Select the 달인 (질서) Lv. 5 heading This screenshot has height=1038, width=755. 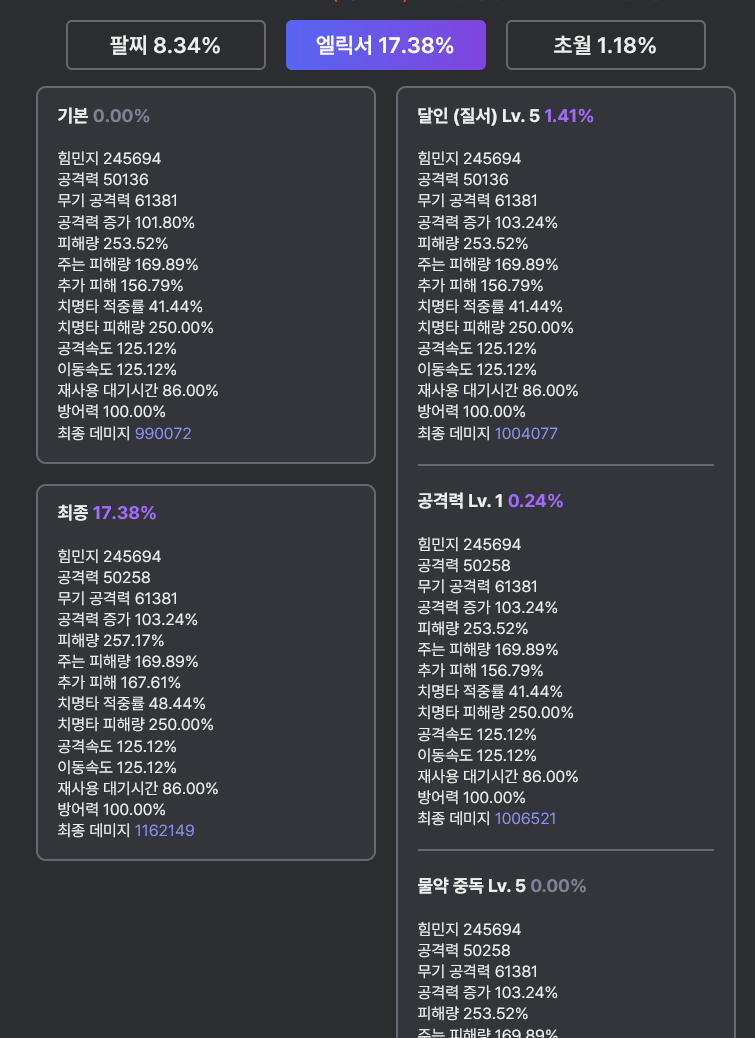478,116
